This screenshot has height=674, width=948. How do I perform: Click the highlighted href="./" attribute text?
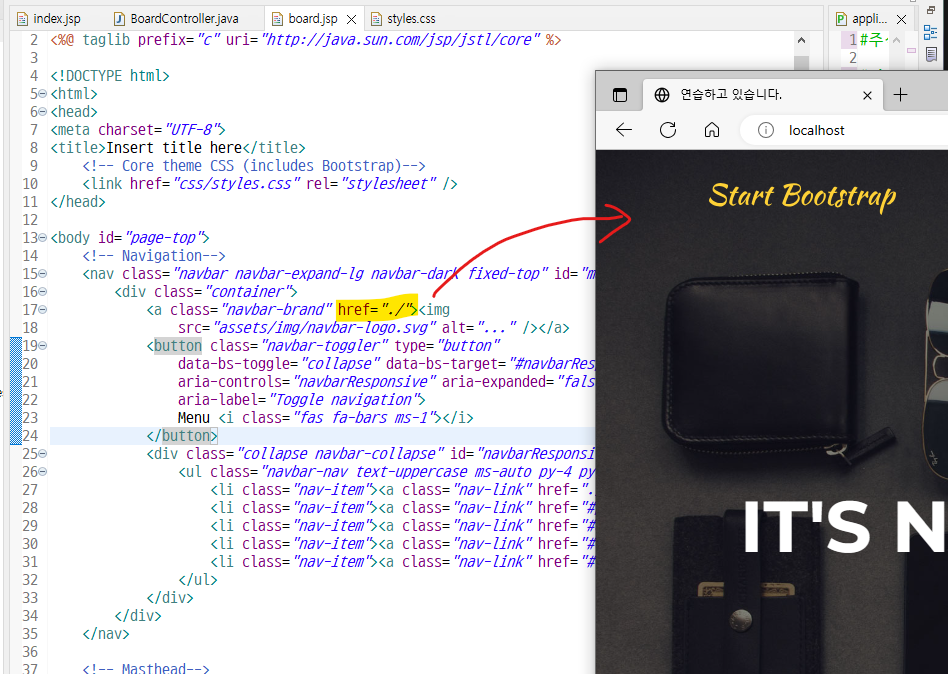(377, 310)
